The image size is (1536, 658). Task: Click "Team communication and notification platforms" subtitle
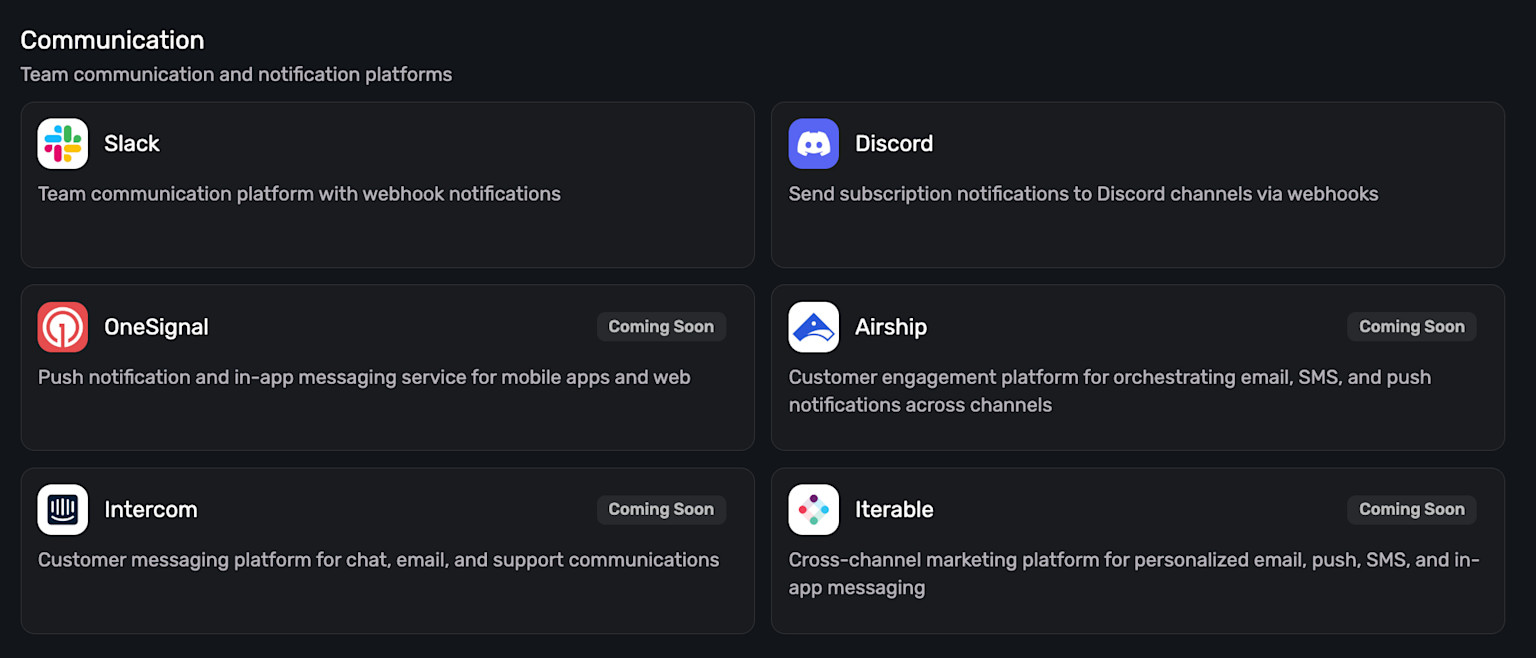(236, 75)
